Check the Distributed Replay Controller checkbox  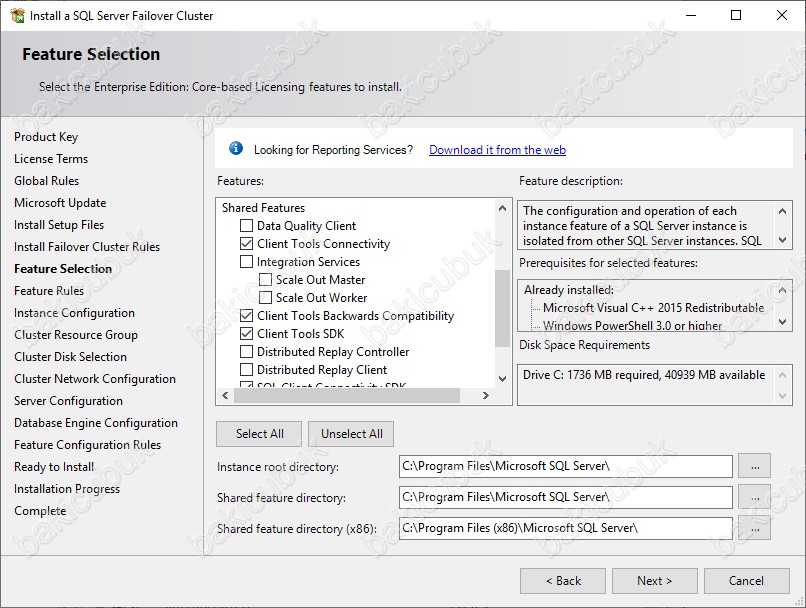(246, 352)
